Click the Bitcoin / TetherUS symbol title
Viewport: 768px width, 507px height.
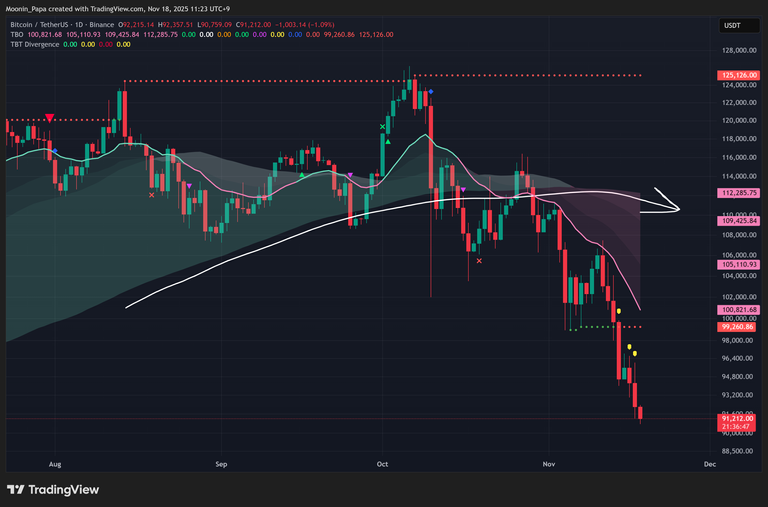tap(47, 22)
